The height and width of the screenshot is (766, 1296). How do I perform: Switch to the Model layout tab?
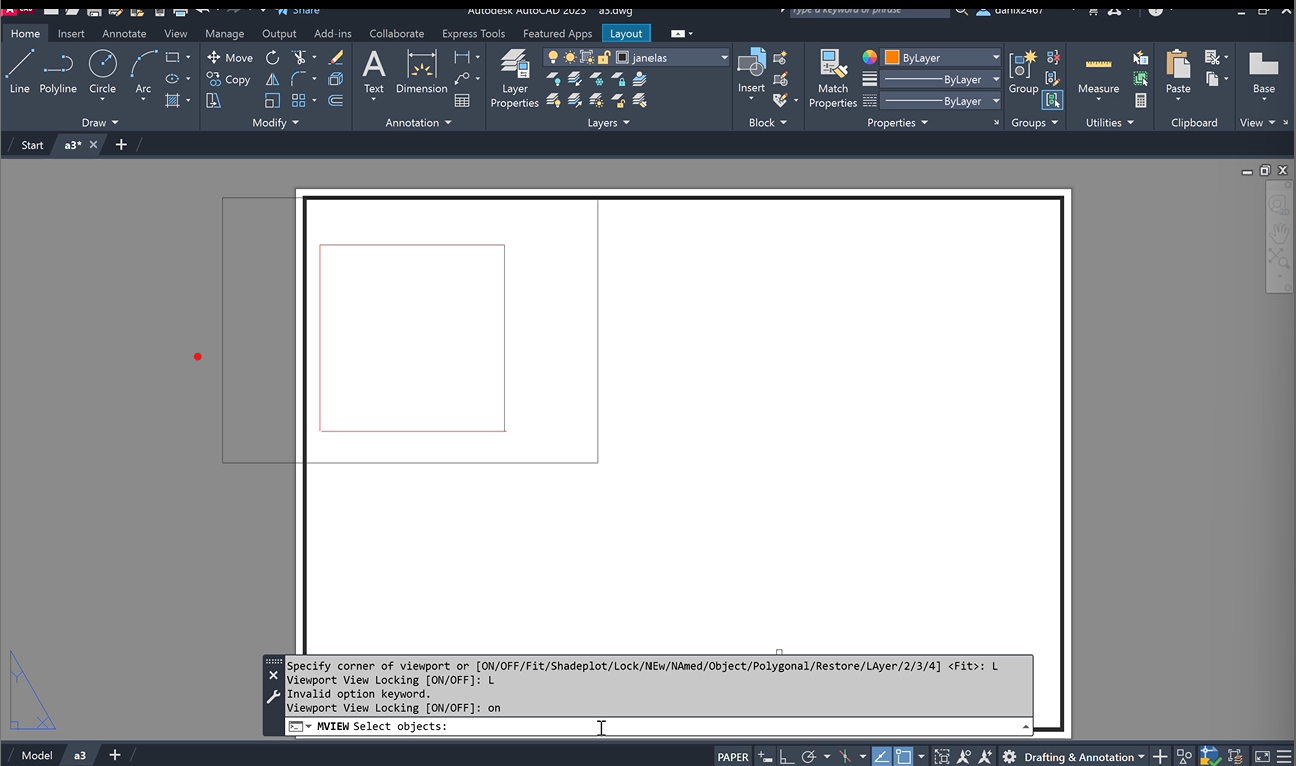[37, 755]
